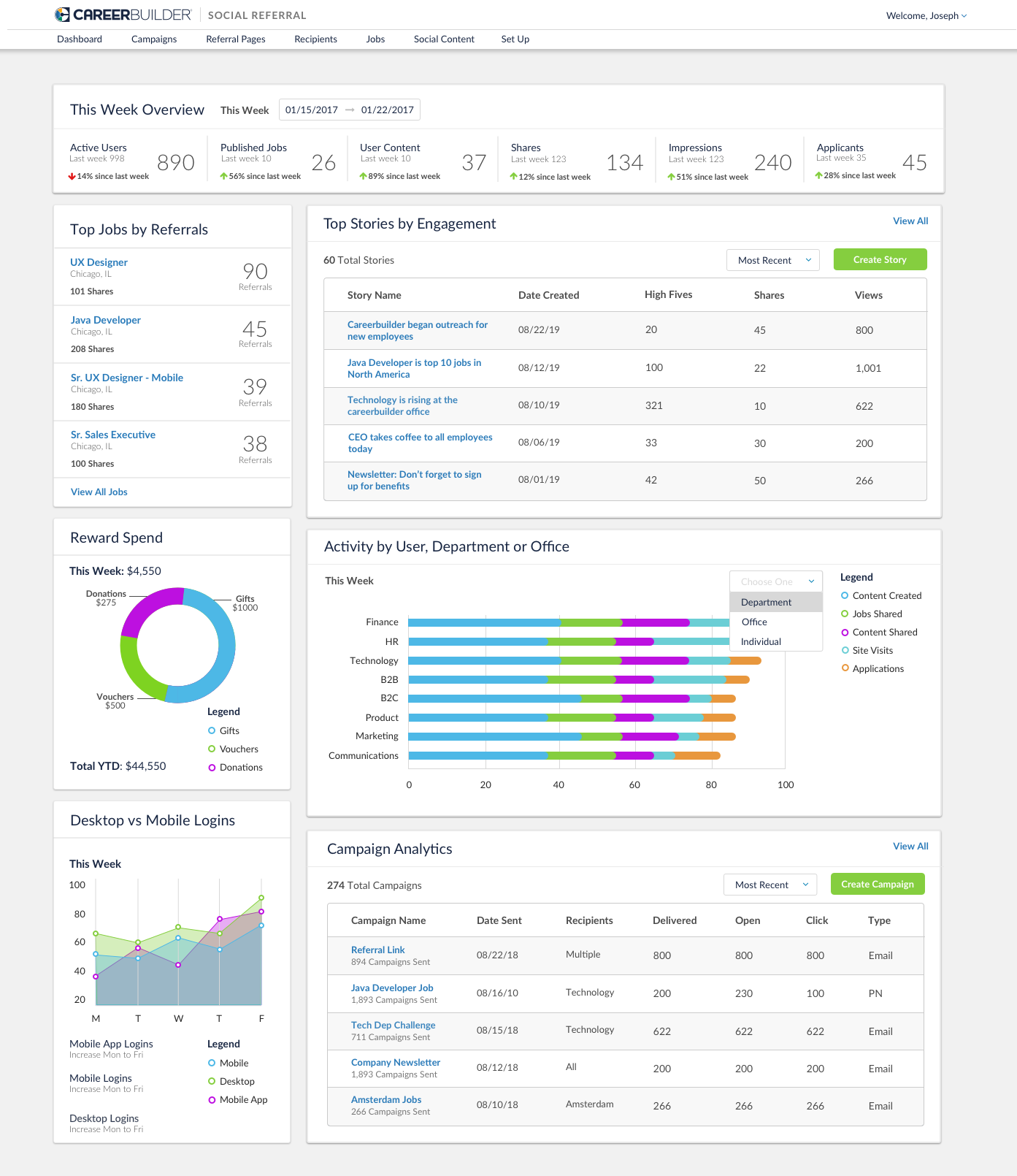Click the arrow between the overview dates

tap(350, 110)
